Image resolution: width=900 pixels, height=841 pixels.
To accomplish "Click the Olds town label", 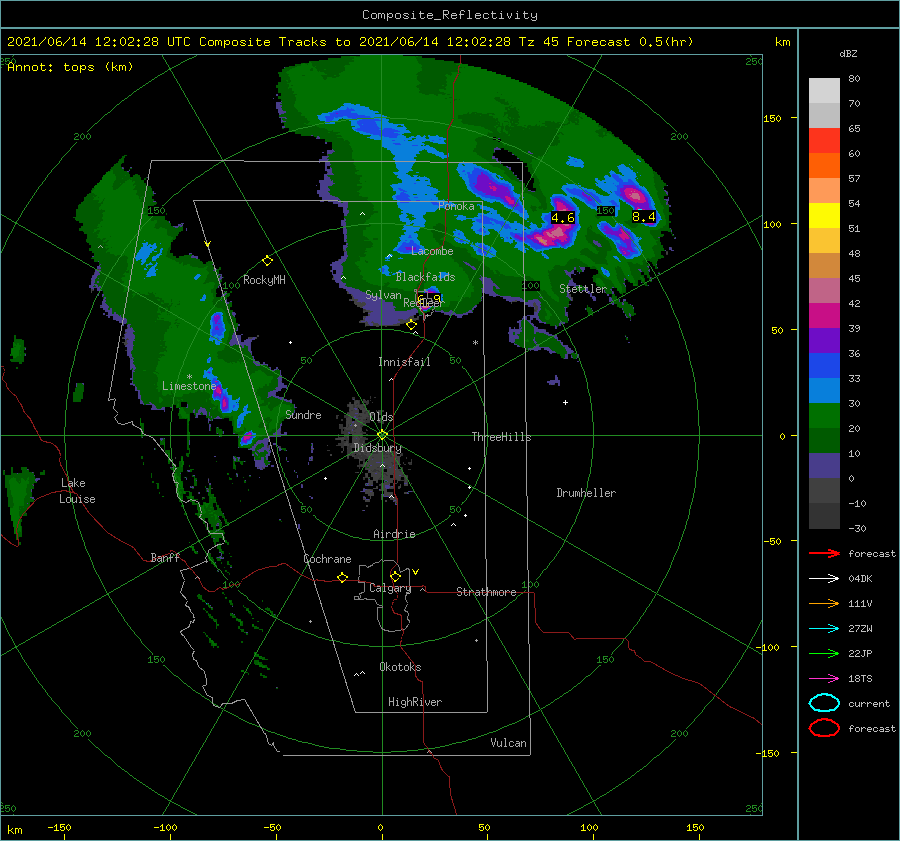I will (381, 417).
